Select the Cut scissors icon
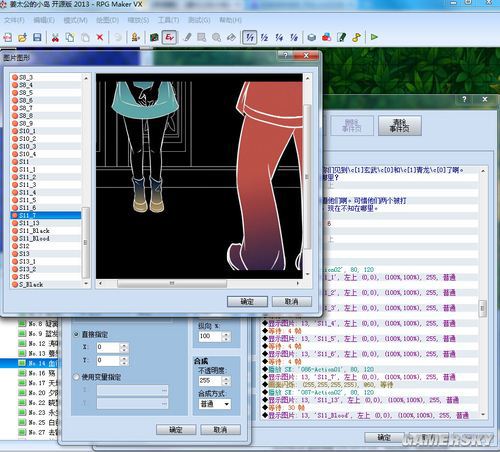 pos(55,37)
